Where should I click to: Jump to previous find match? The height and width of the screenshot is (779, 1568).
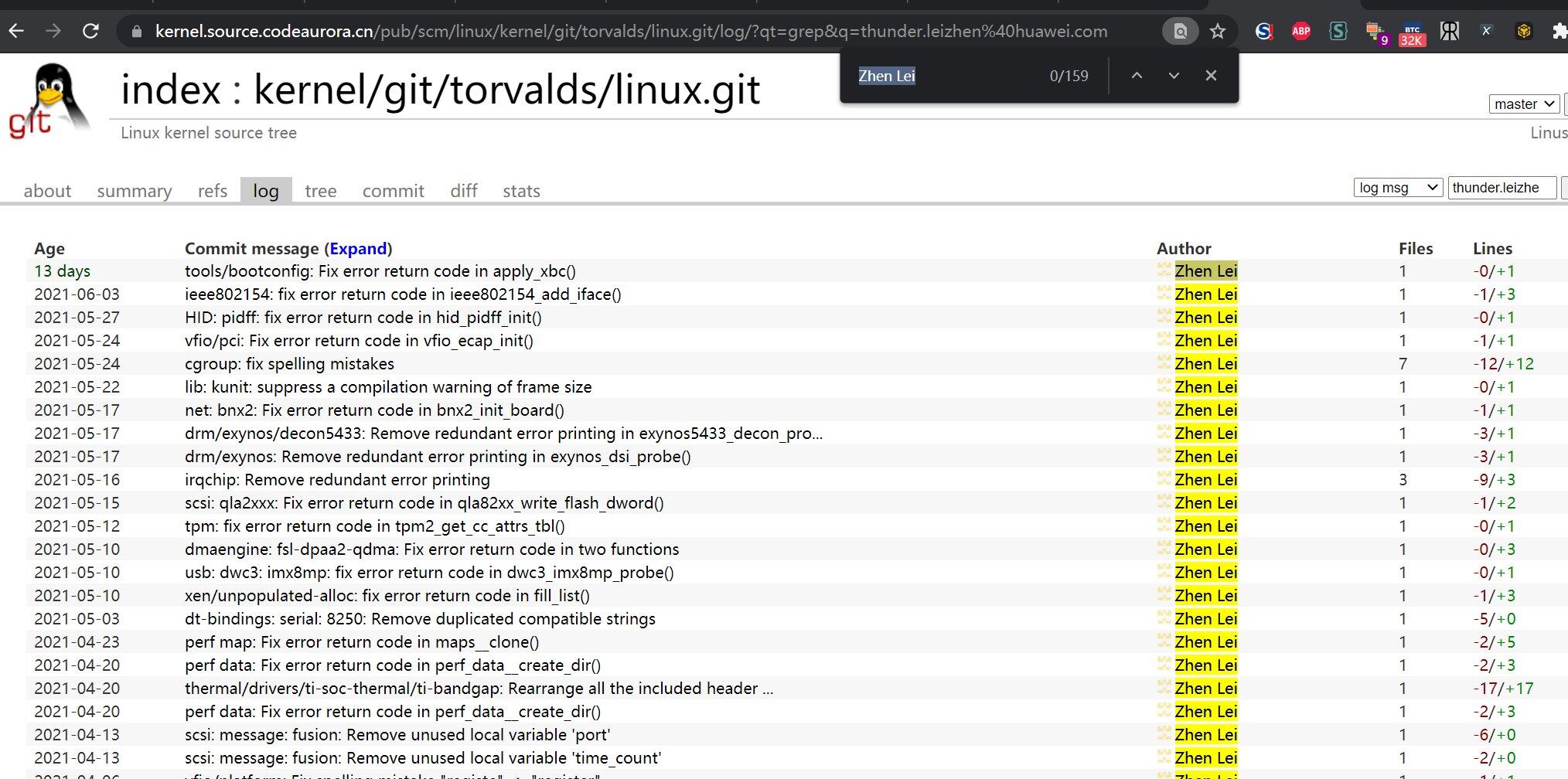coord(1137,76)
